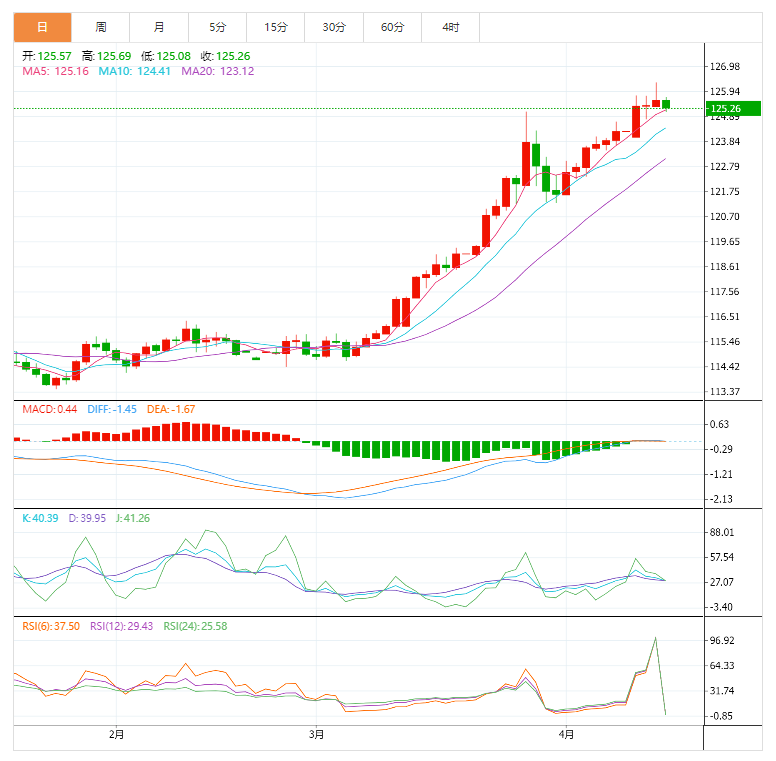Viewport: 776px width, 761px height.
Task: Click the high price 125.69 value
Action: 114,56
